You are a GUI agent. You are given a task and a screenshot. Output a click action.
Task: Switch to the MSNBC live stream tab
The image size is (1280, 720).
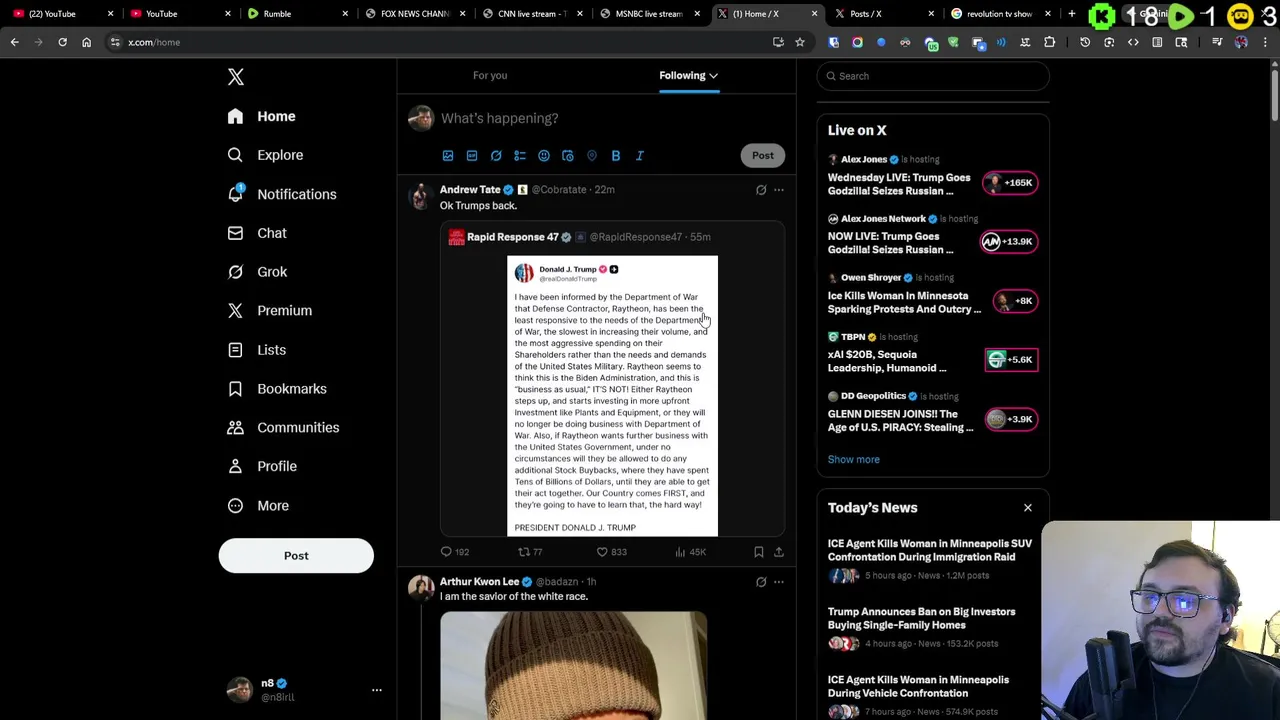click(x=647, y=14)
